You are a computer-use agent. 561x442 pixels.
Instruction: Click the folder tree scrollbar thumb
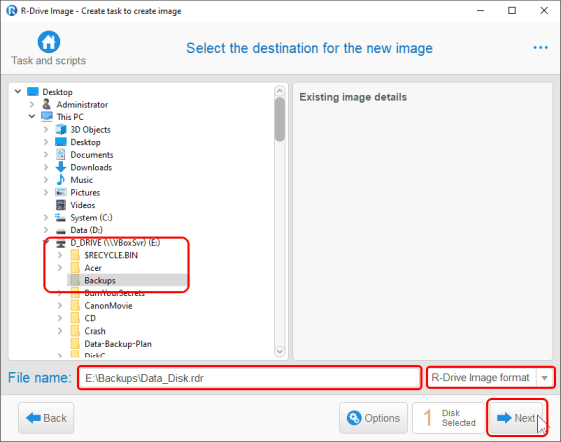pos(280,119)
